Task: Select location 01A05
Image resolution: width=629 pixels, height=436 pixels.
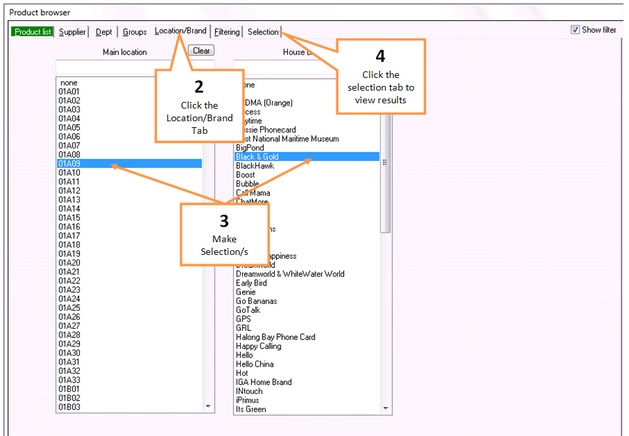Action: [x=129, y=128]
